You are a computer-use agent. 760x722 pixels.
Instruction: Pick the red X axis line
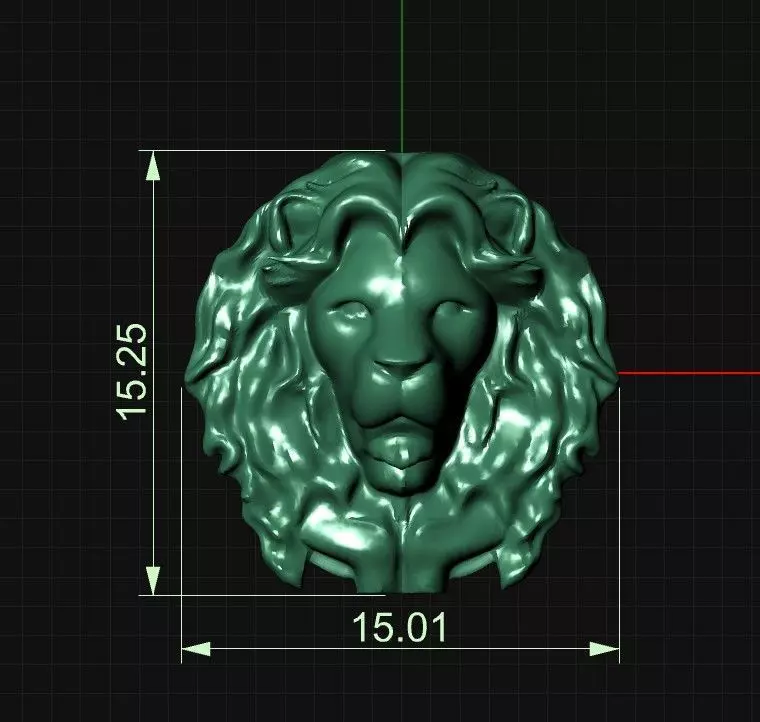coord(689,373)
